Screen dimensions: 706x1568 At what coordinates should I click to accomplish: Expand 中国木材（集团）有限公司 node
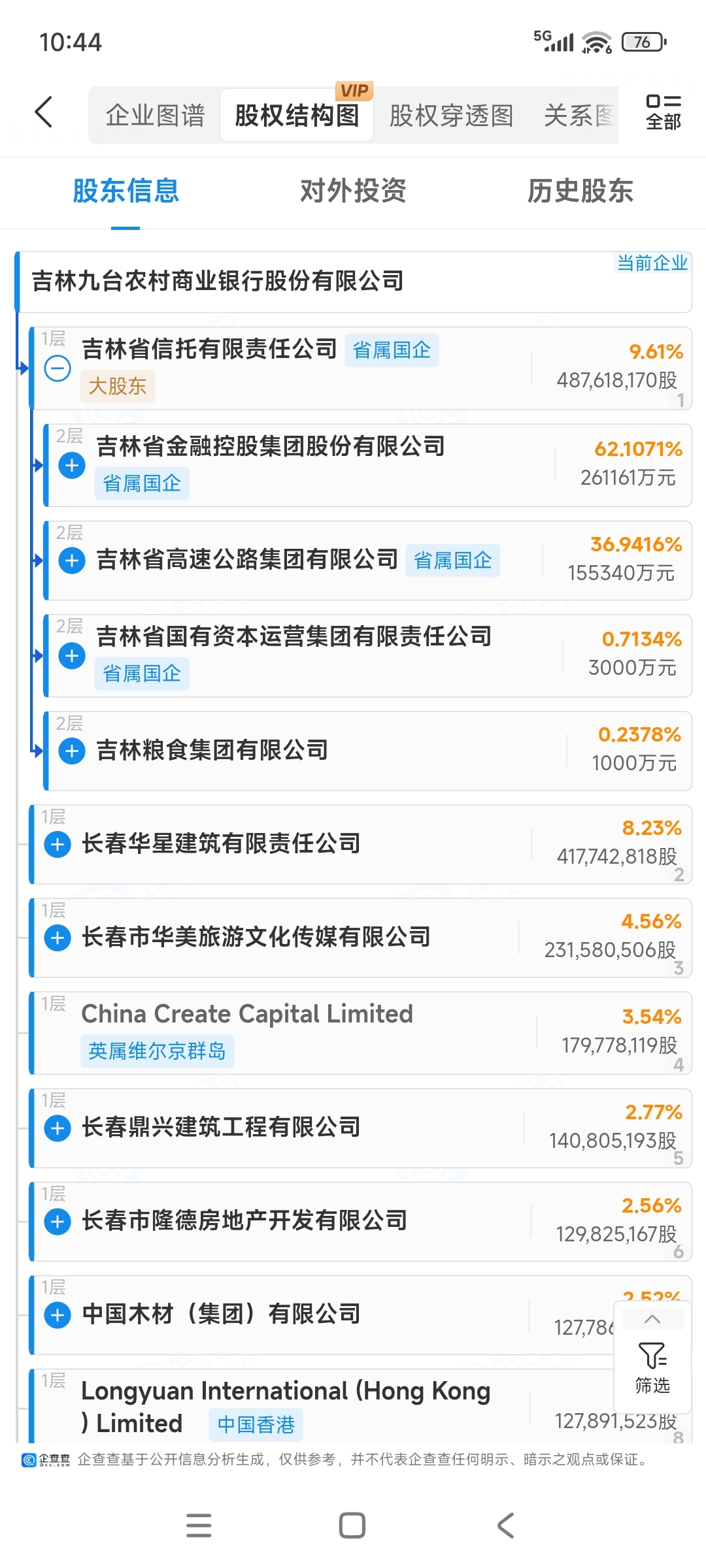[x=58, y=1315]
